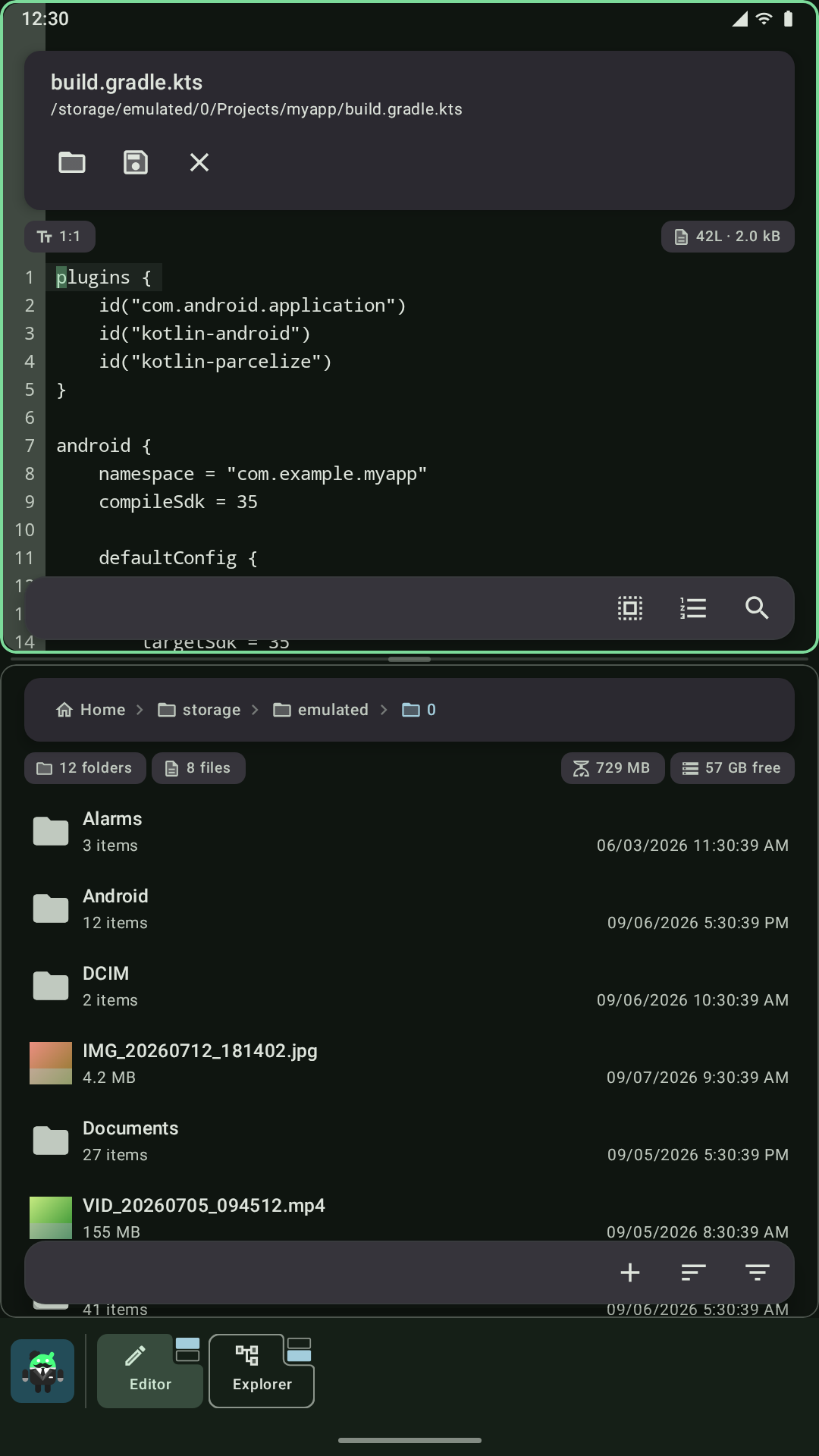Click the split-pane divider handle
Viewport: 819px width, 1456px height.
[x=409, y=660]
